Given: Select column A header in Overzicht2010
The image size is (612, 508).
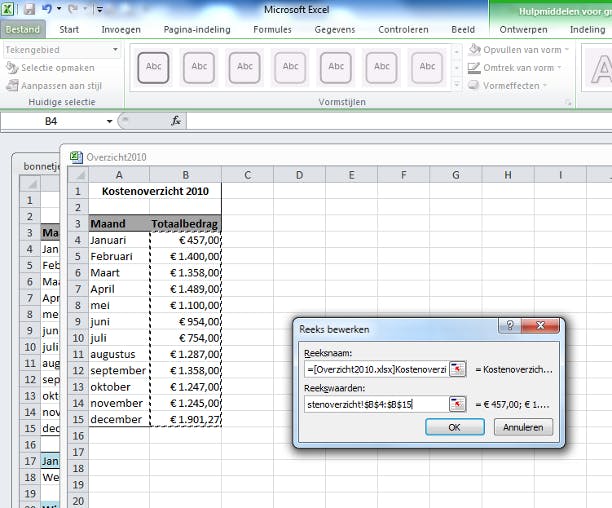Looking at the screenshot, I should coord(119,175).
